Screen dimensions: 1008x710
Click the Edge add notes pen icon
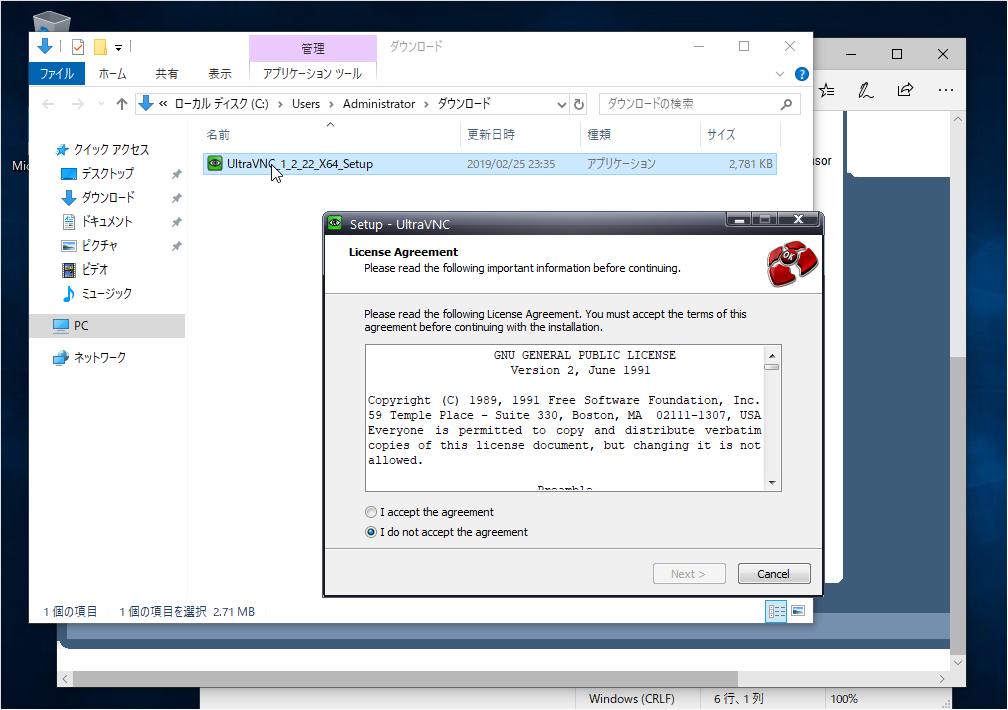866,90
